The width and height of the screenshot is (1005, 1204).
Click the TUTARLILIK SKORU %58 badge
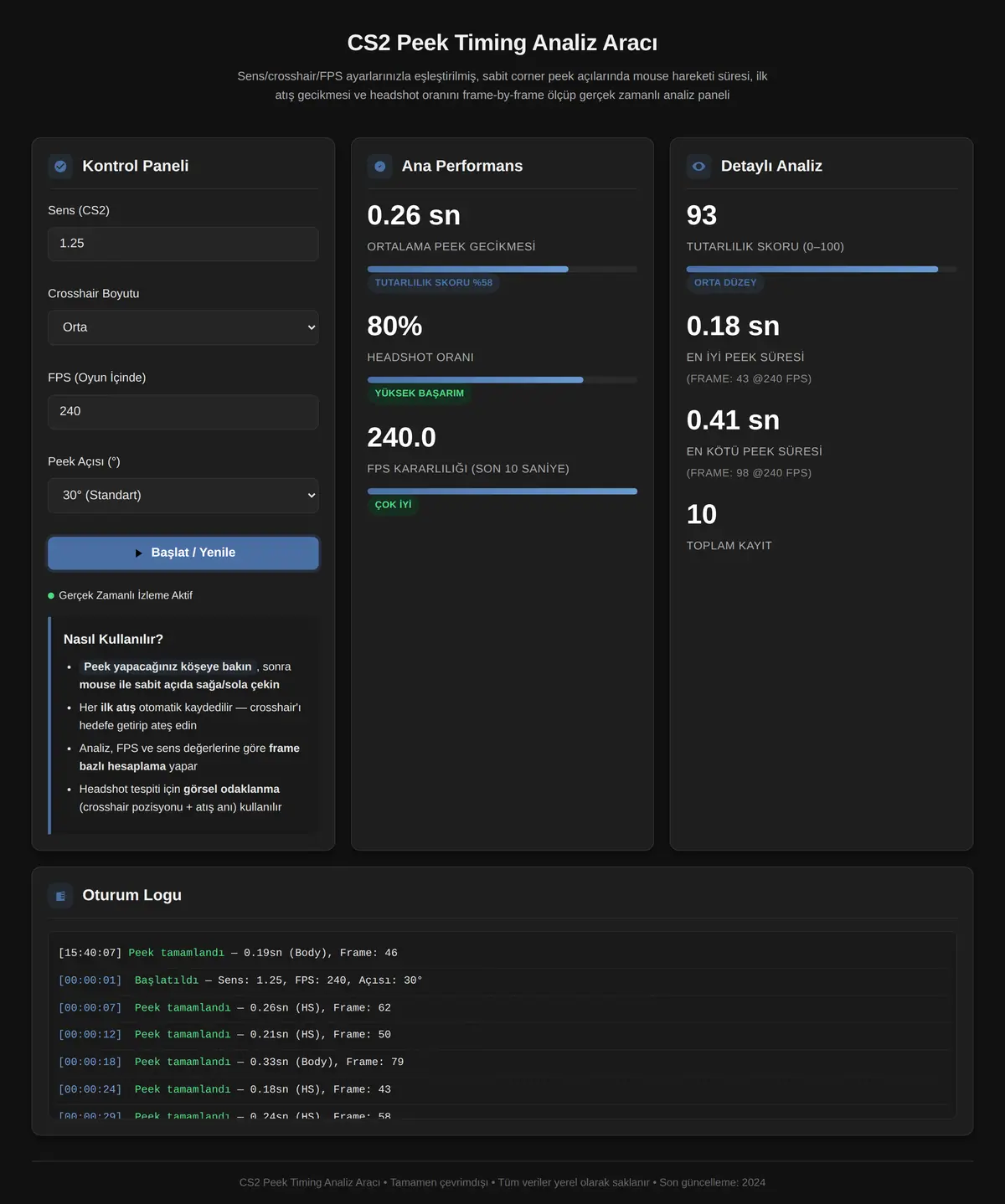(434, 283)
